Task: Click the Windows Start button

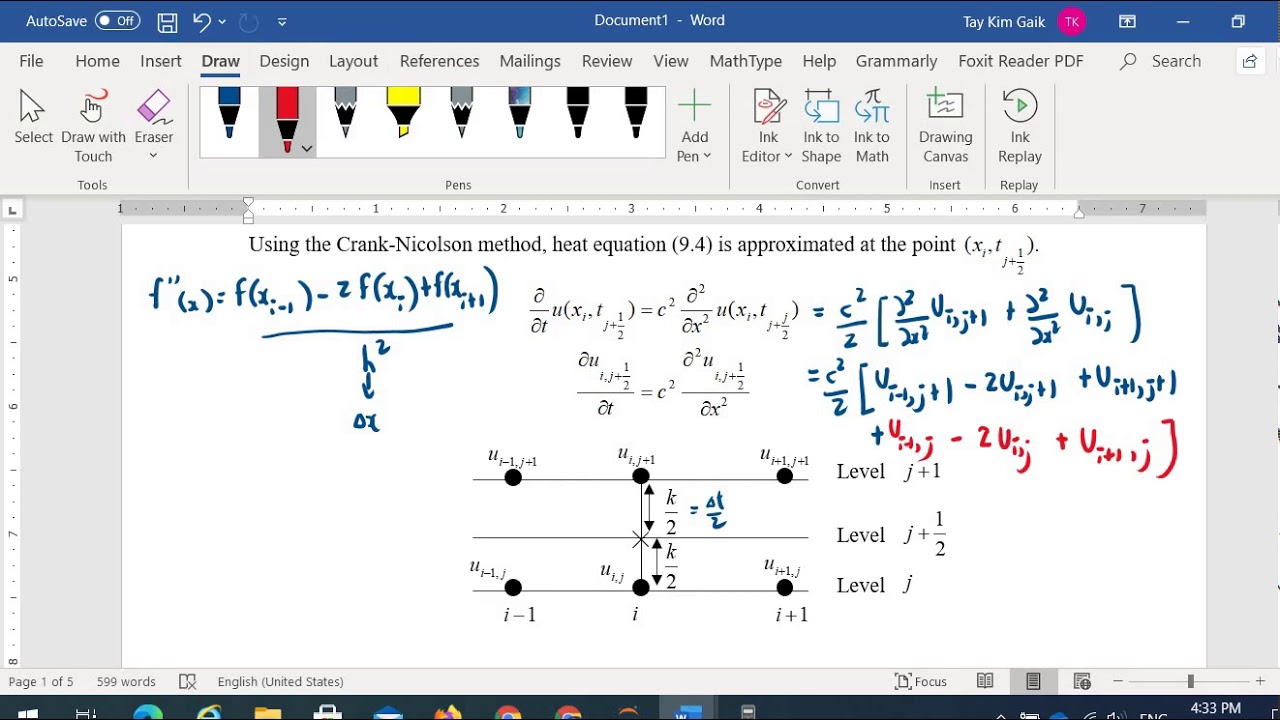Action: click(x=27, y=714)
